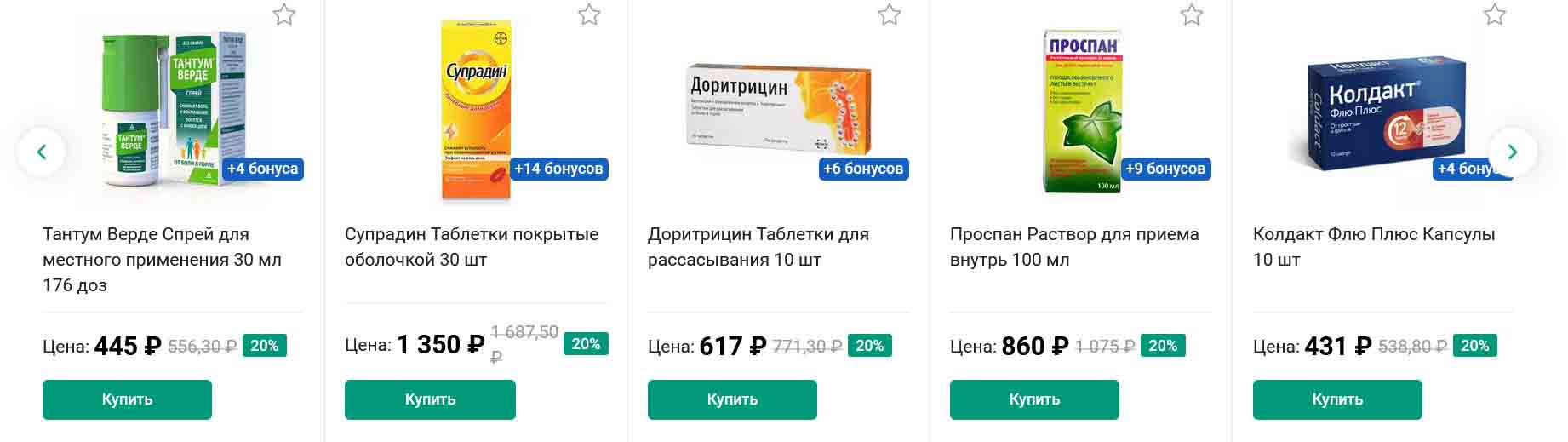Viewport: 1568px width, 442px height.
Task: Go to Колдакт Флю Плюс Капсулы link
Action: pyautogui.click(x=1373, y=246)
